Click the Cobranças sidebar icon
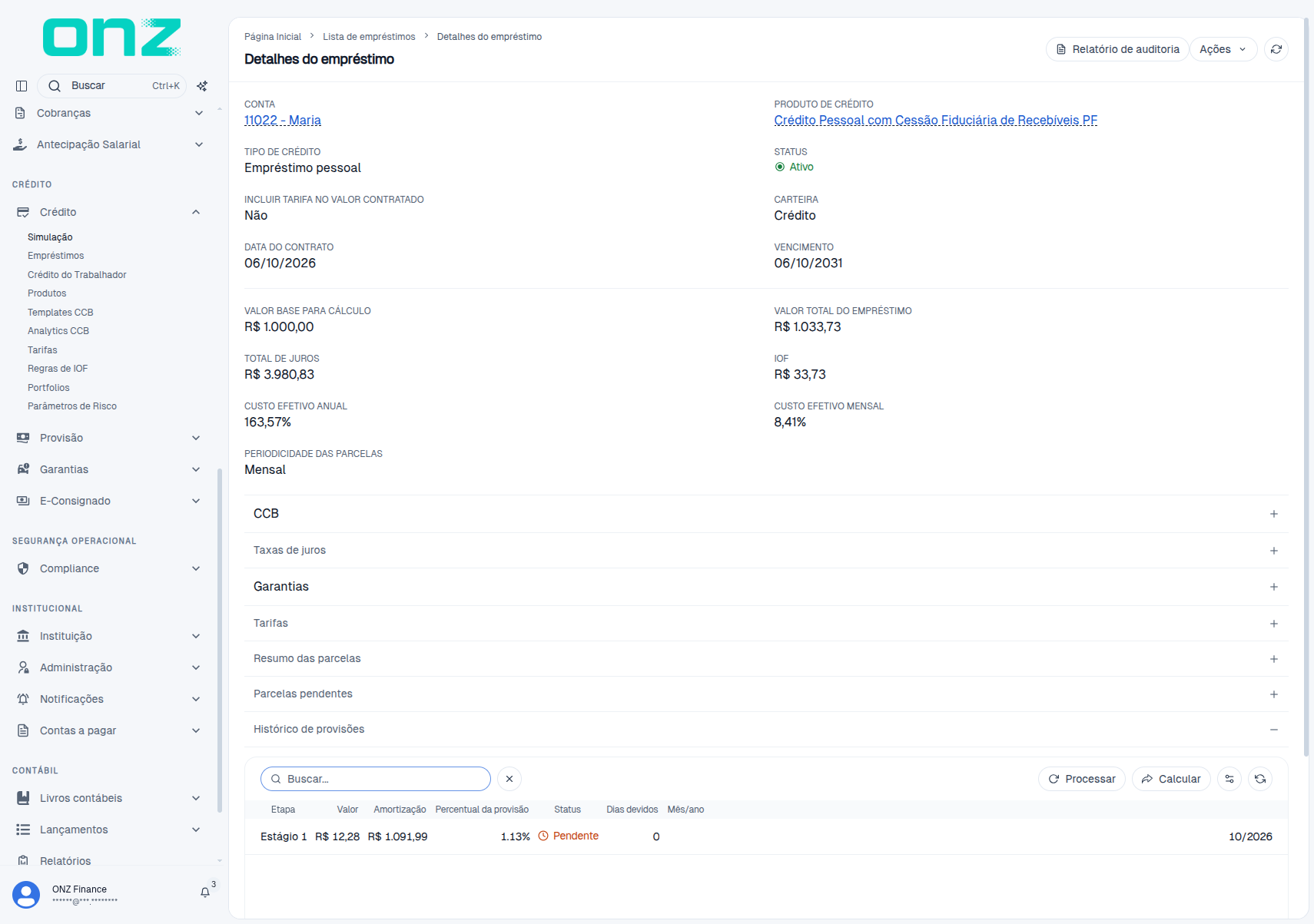This screenshot has height=924, width=1314. pyautogui.click(x=20, y=113)
